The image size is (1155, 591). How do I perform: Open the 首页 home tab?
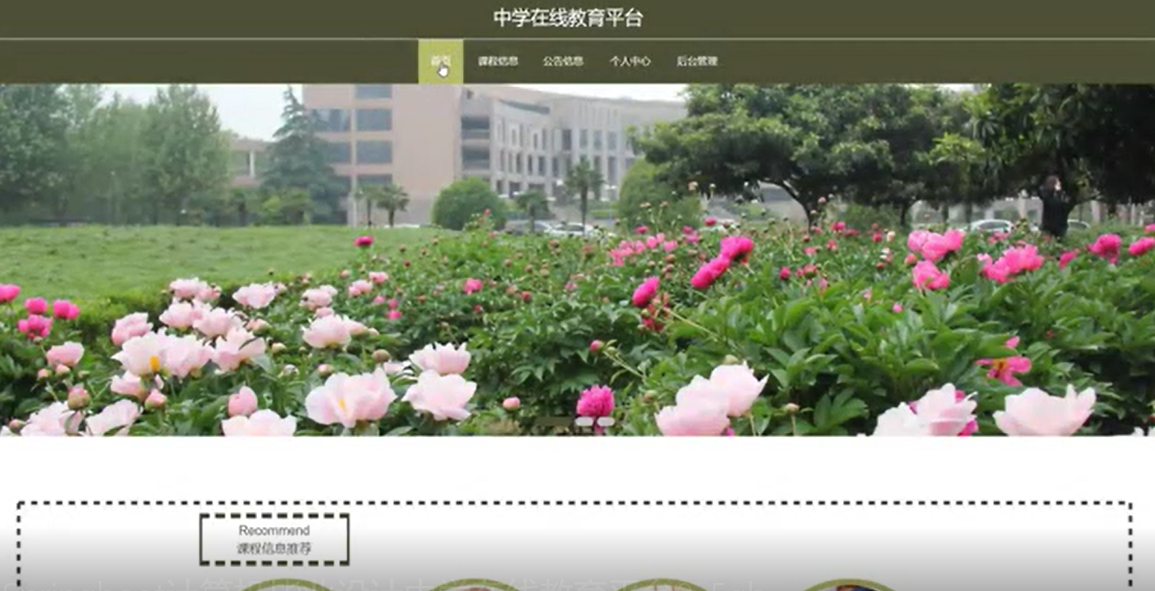click(x=440, y=61)
